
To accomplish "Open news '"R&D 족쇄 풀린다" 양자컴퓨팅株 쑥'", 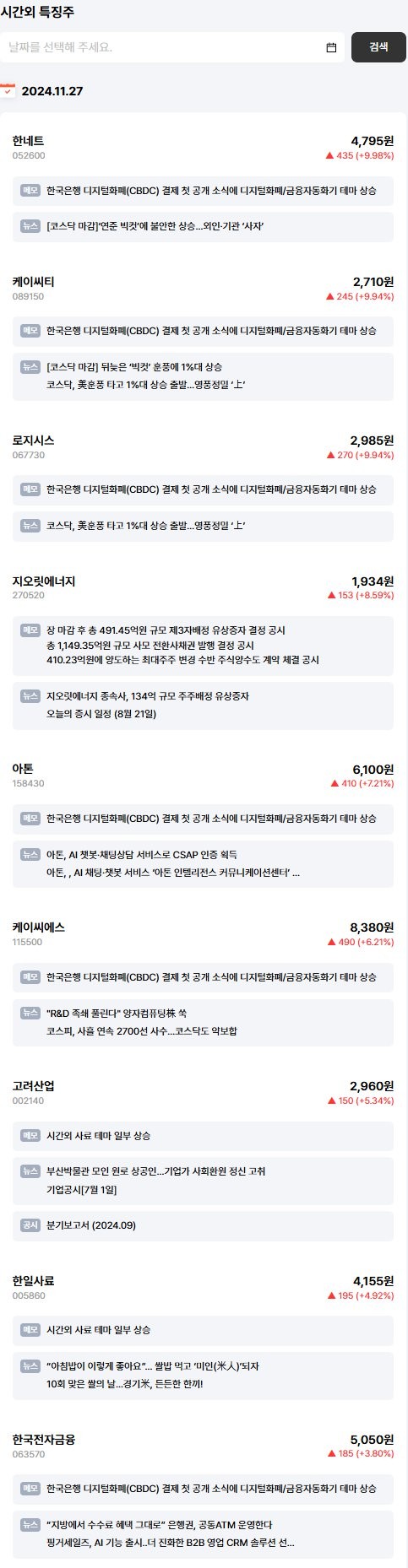I will (x=117, y=1014).
